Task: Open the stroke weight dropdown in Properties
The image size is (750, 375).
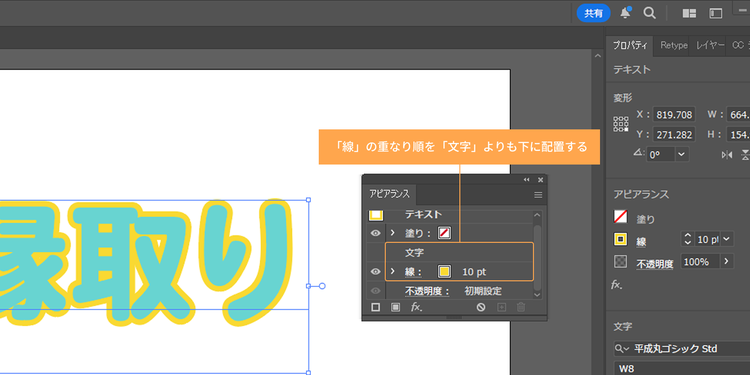Action: tap(727, 239)
